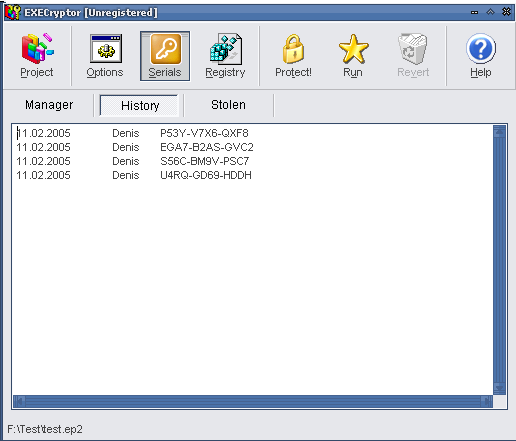
Task: Click the Run star icon
Action: coord(353,49)
